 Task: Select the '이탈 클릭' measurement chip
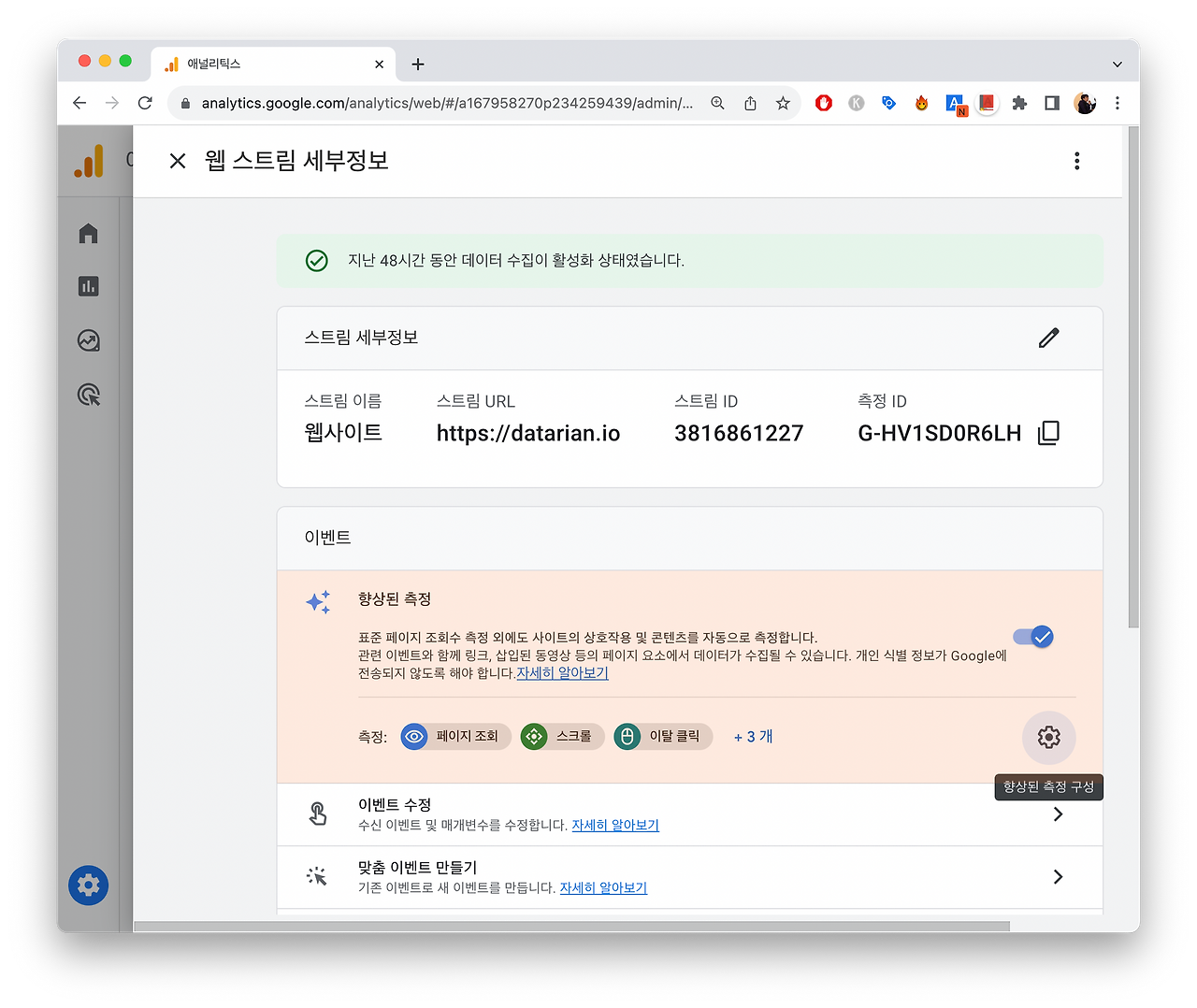tap(663, 737)
